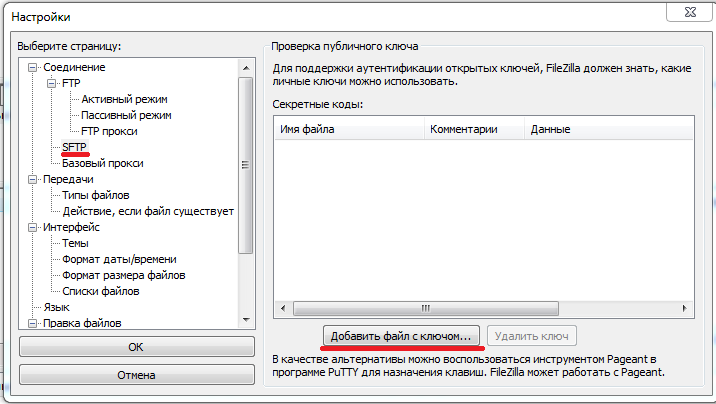
Task: Expand the Правка файлов node
Action: click(32, 323)
